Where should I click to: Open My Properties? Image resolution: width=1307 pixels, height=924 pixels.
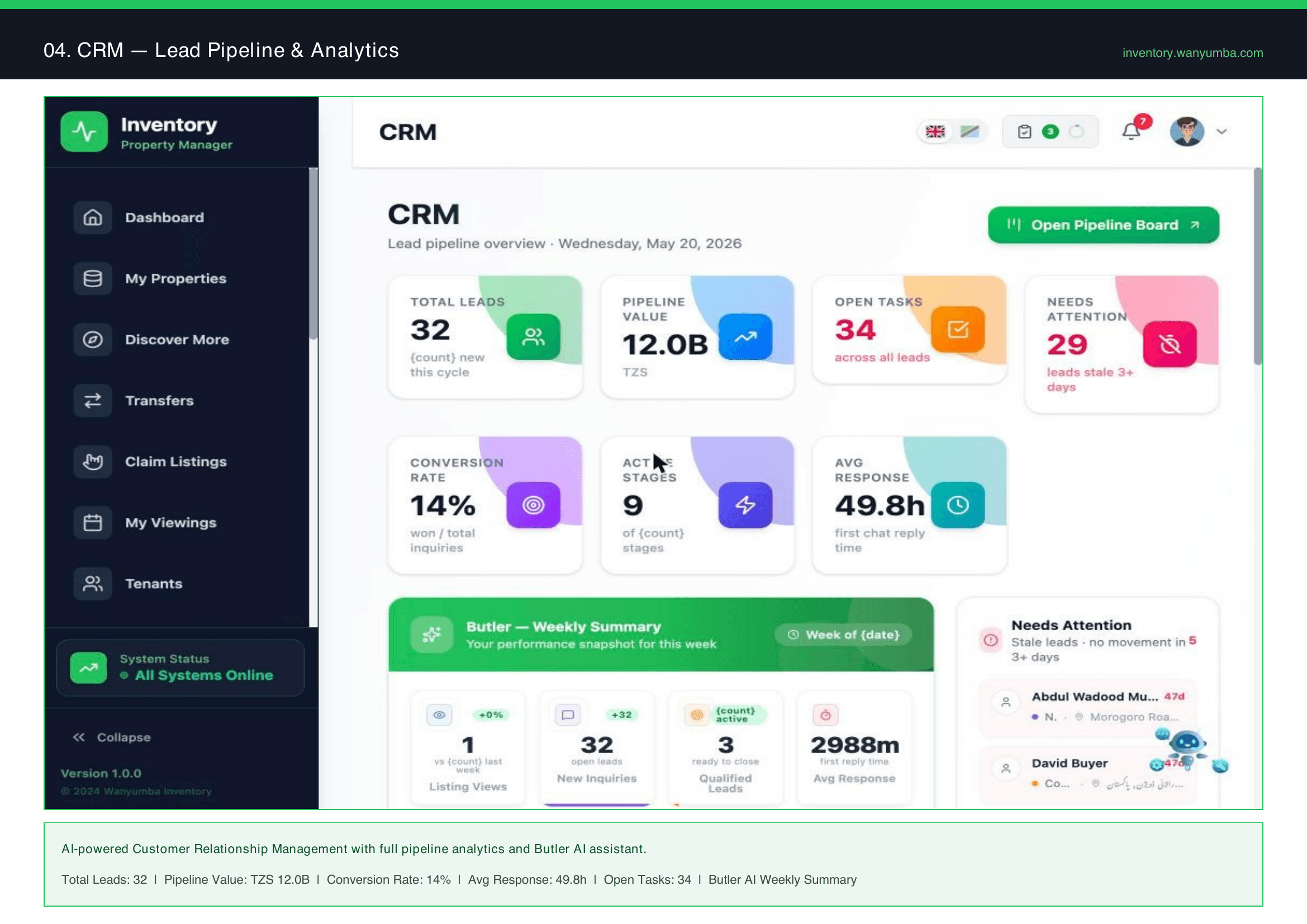[176, 278]
